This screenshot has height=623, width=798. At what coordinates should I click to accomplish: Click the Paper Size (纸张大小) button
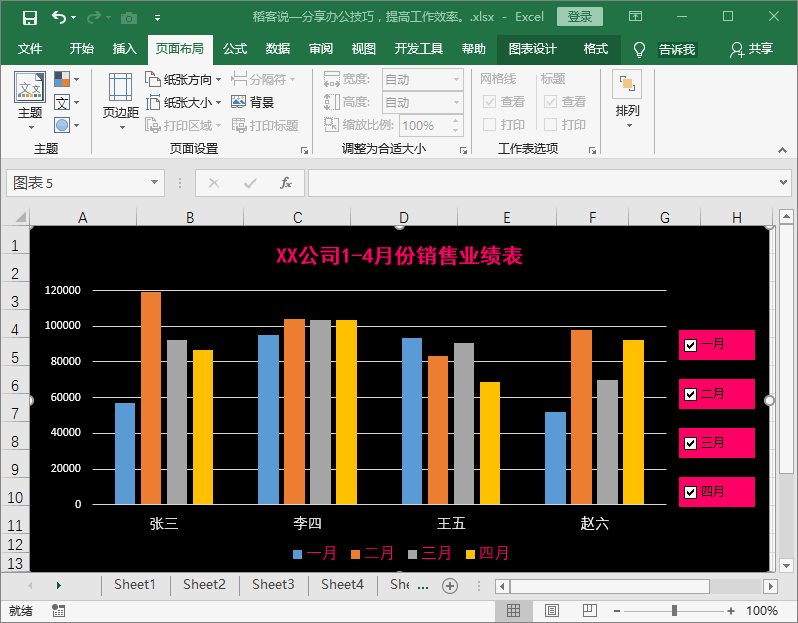[183, 102]
